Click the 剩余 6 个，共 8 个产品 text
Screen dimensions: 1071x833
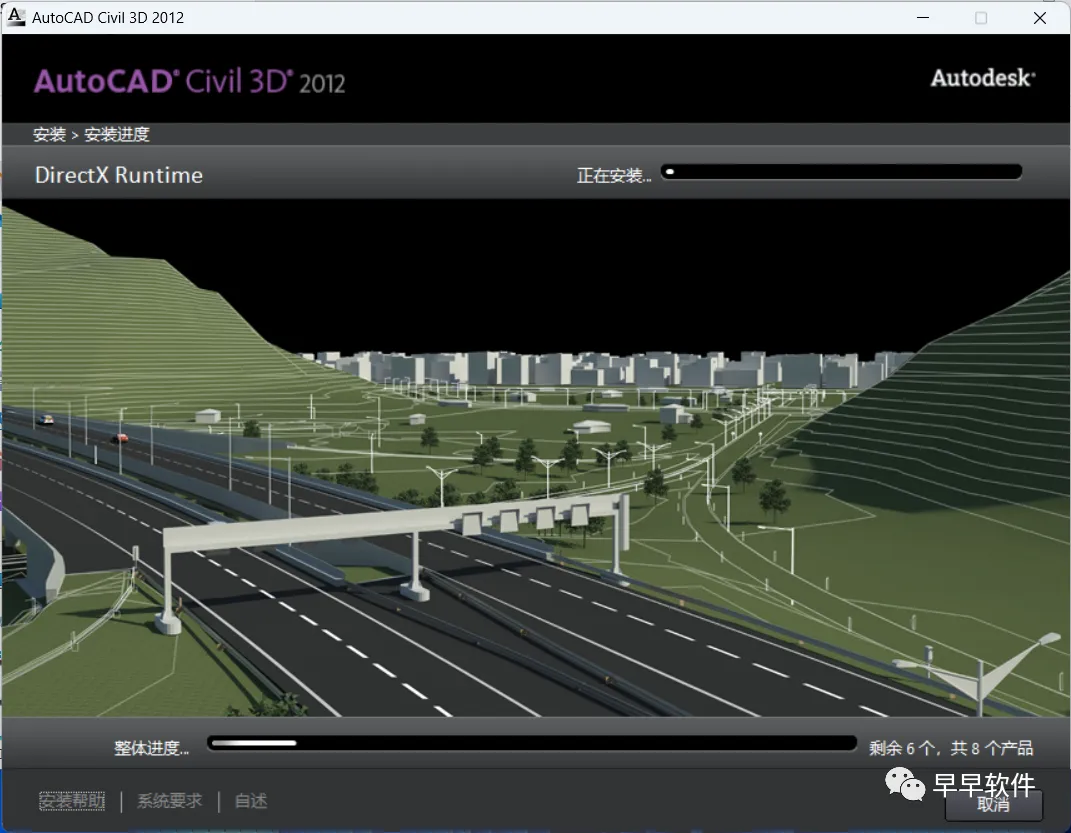951,748
